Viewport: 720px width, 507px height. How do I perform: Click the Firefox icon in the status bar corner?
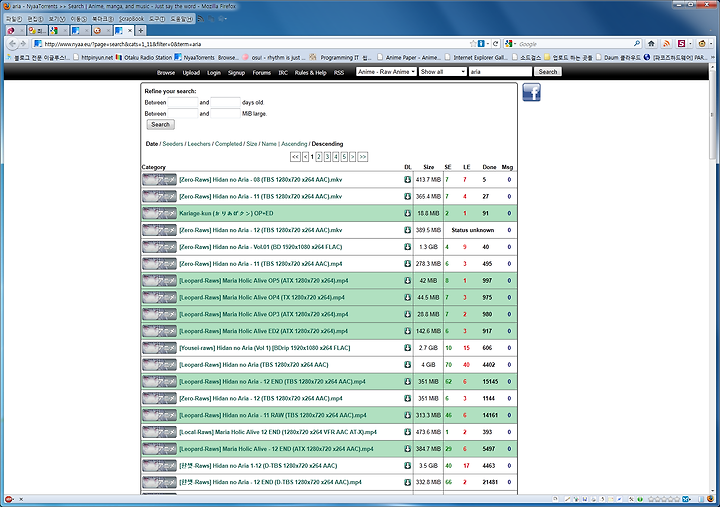click(711, 499)
